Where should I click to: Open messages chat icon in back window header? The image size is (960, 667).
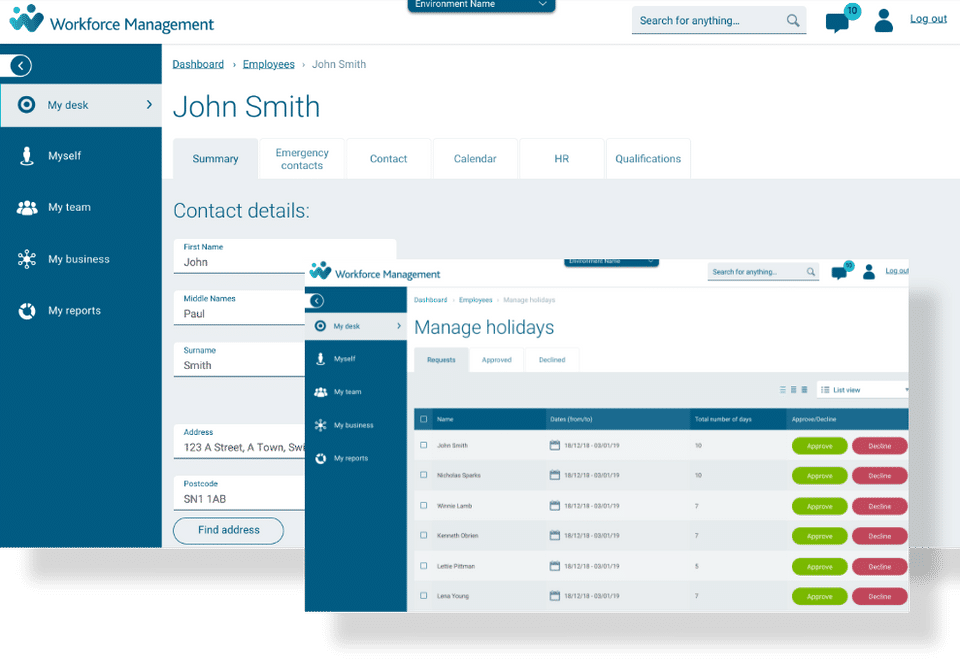coord(837,23)
